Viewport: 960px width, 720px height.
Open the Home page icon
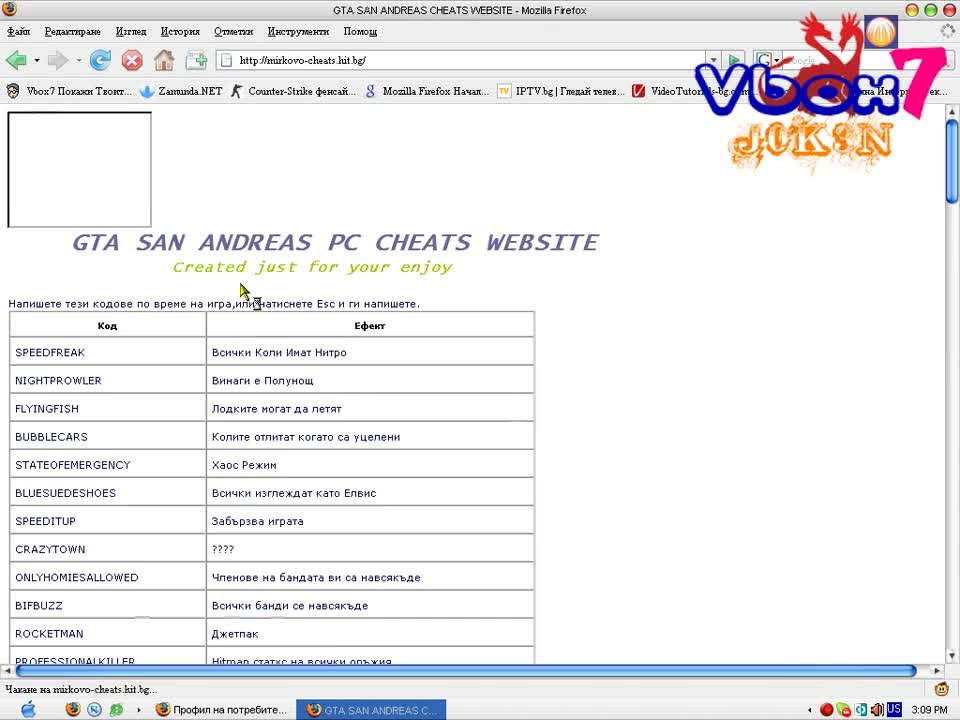pyautogui.click(x=163, y=60)
